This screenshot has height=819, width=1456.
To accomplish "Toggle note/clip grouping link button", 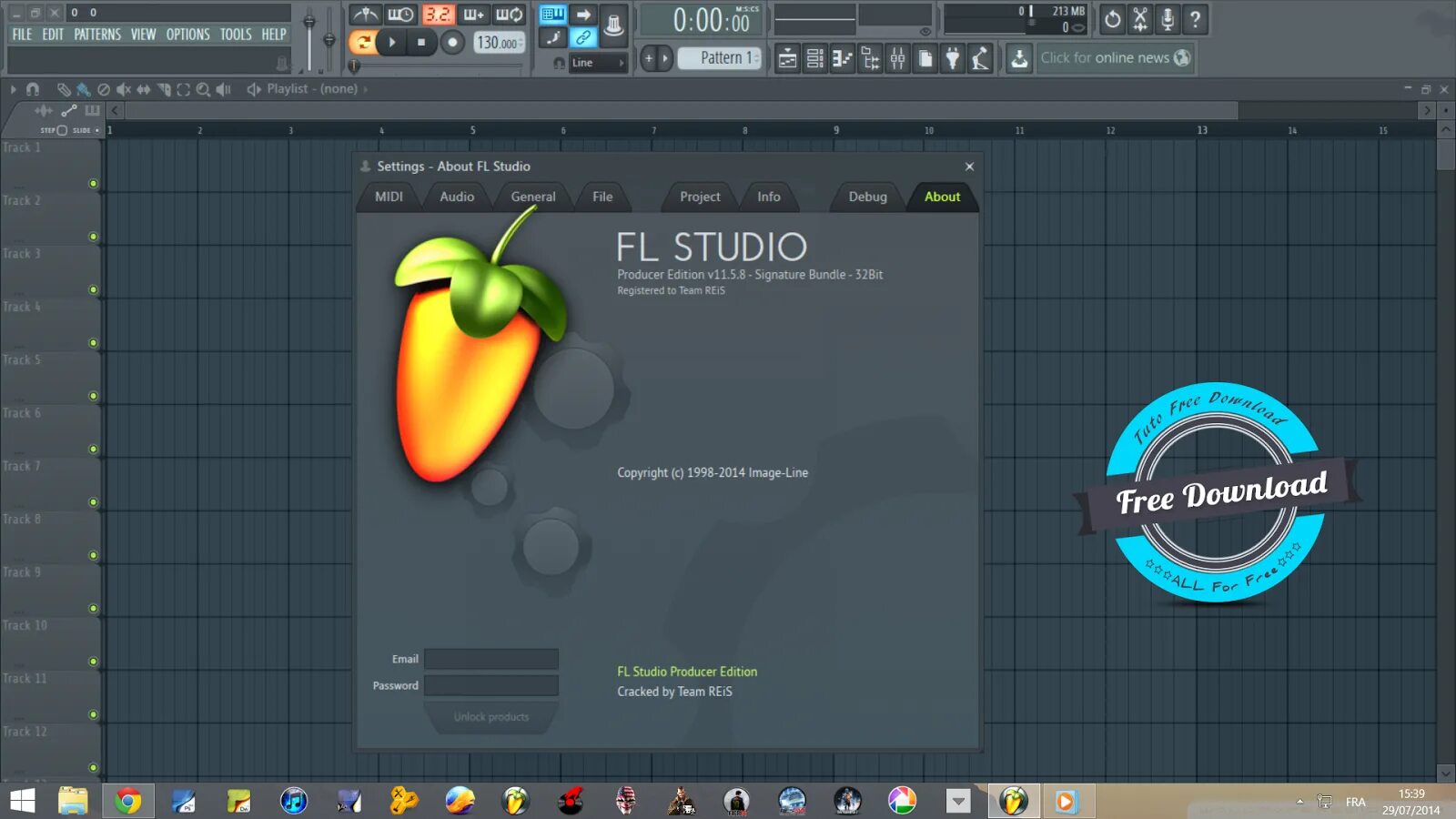I will [x=583, y=38].
